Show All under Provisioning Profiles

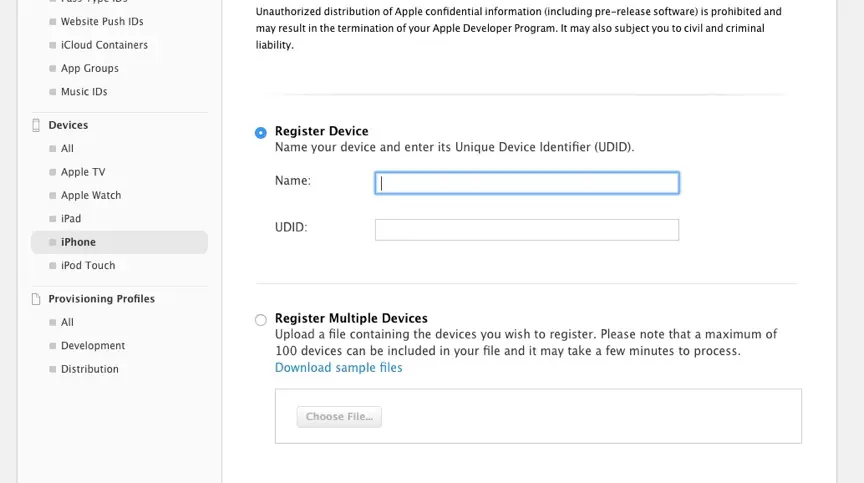pyautogui.click(x=67, y=322)
